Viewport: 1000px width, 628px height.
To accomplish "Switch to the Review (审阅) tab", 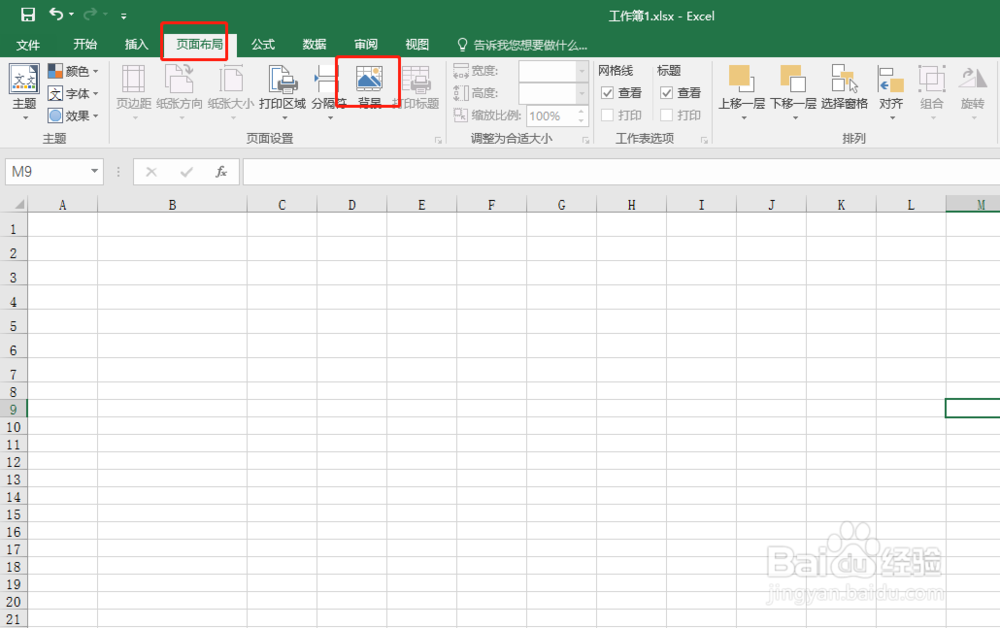I will (366, 45).
